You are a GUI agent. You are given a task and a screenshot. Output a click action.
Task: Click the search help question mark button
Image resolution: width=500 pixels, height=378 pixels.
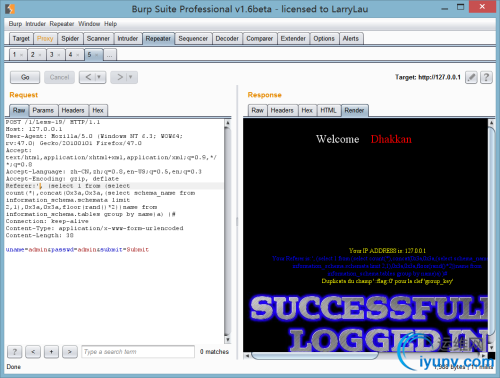(14, 352)
